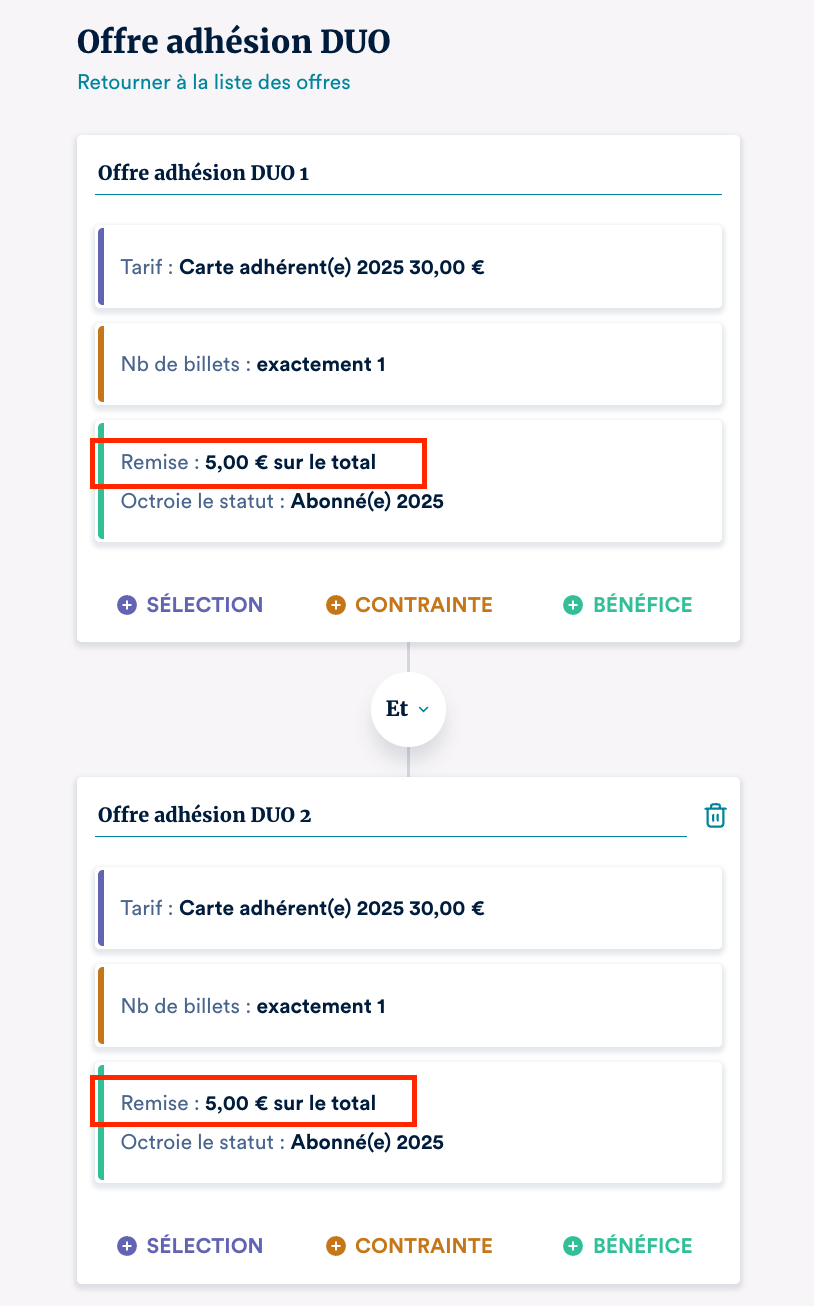The image size is (814, 1306).
Task: Edit the "Offre adhésion DUO 1" name field
Action: click(x=408, y=173)
